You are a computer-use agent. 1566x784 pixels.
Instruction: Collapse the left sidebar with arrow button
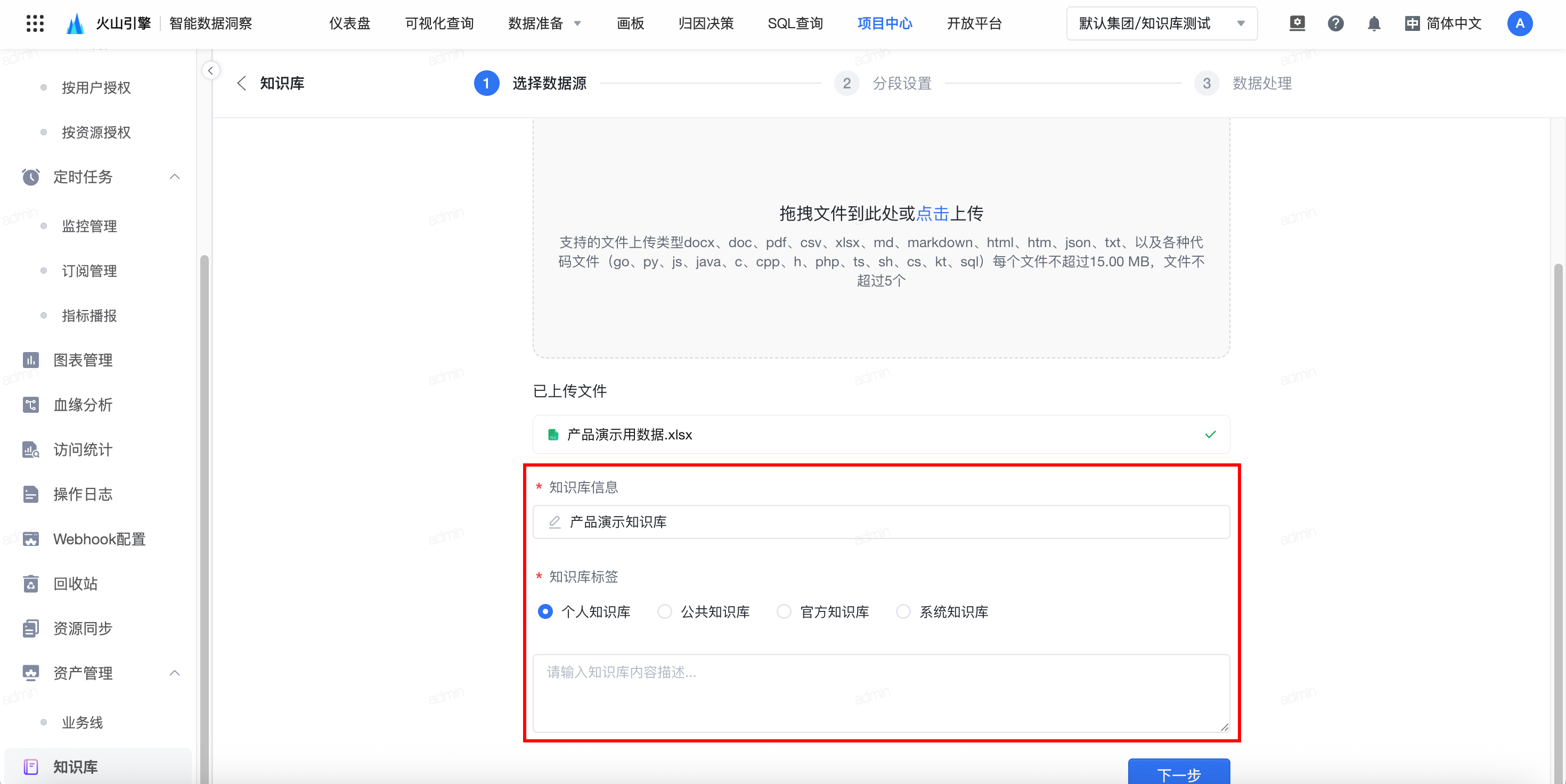[x=210, y=70]
